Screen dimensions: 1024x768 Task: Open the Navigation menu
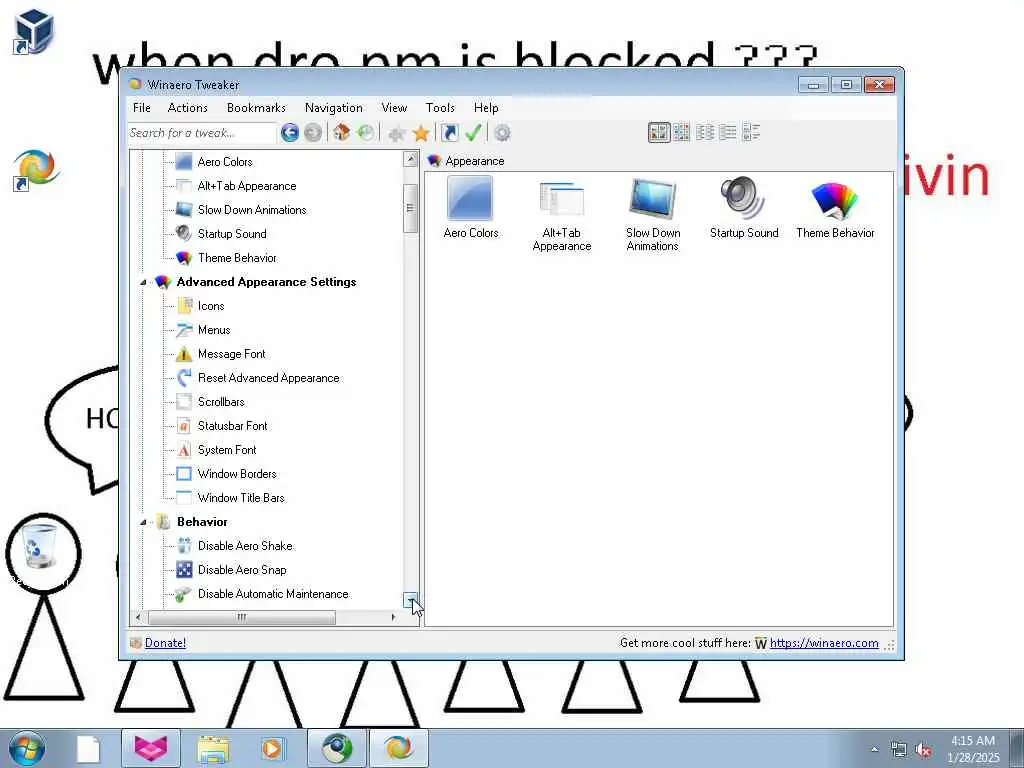tap(334, 108)
